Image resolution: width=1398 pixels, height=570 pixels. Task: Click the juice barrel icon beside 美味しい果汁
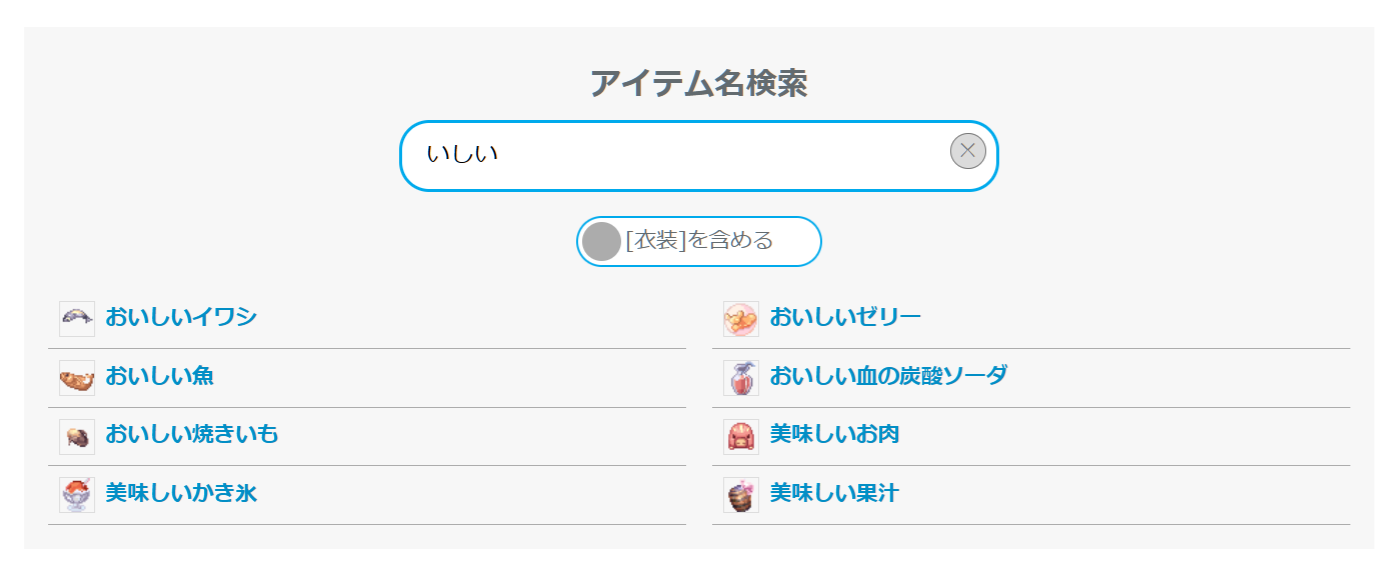pyautogui.click(x=741, y=494)
